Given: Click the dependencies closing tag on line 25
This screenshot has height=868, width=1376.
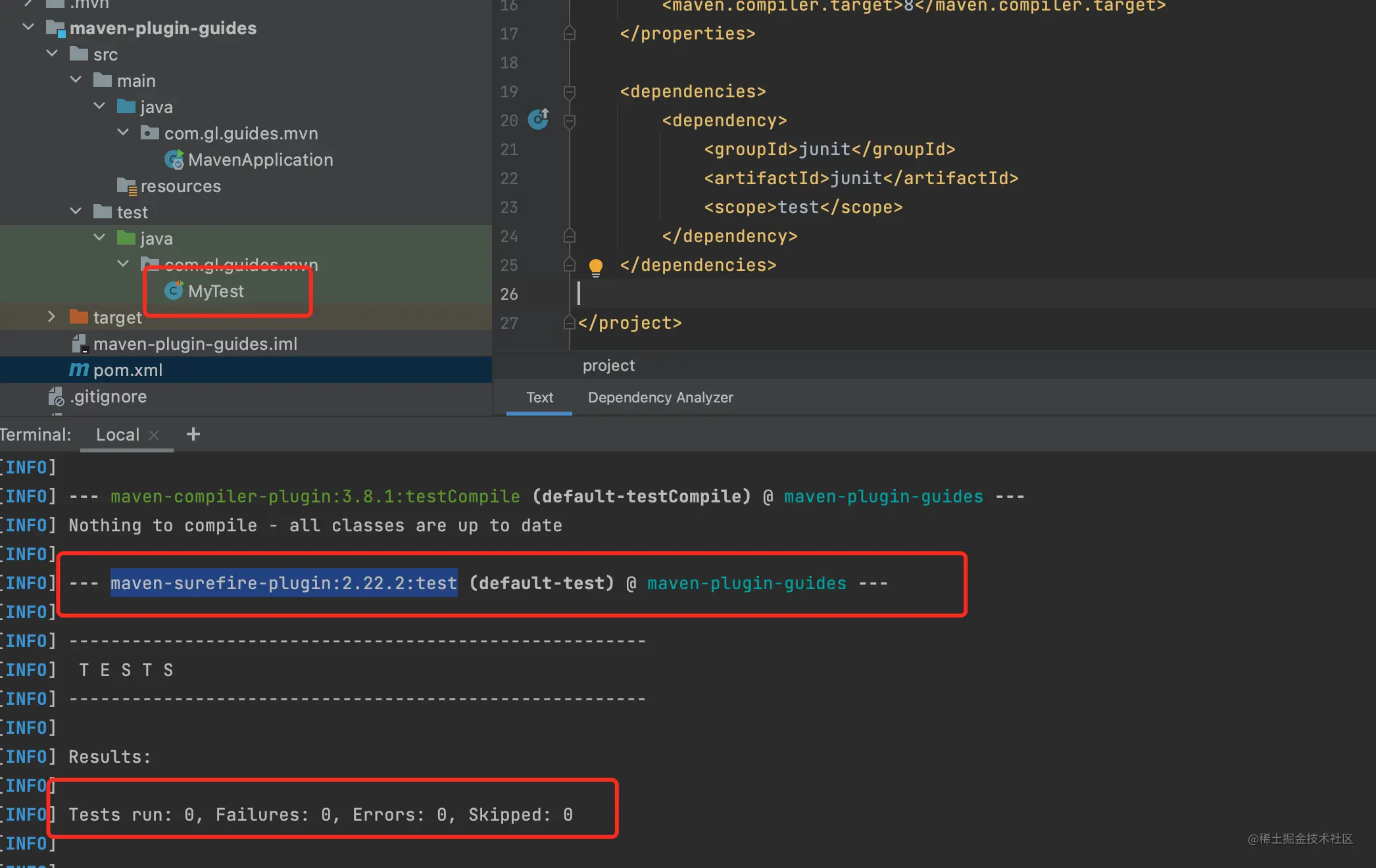Looking at the screenshot, I should [697, 265].
